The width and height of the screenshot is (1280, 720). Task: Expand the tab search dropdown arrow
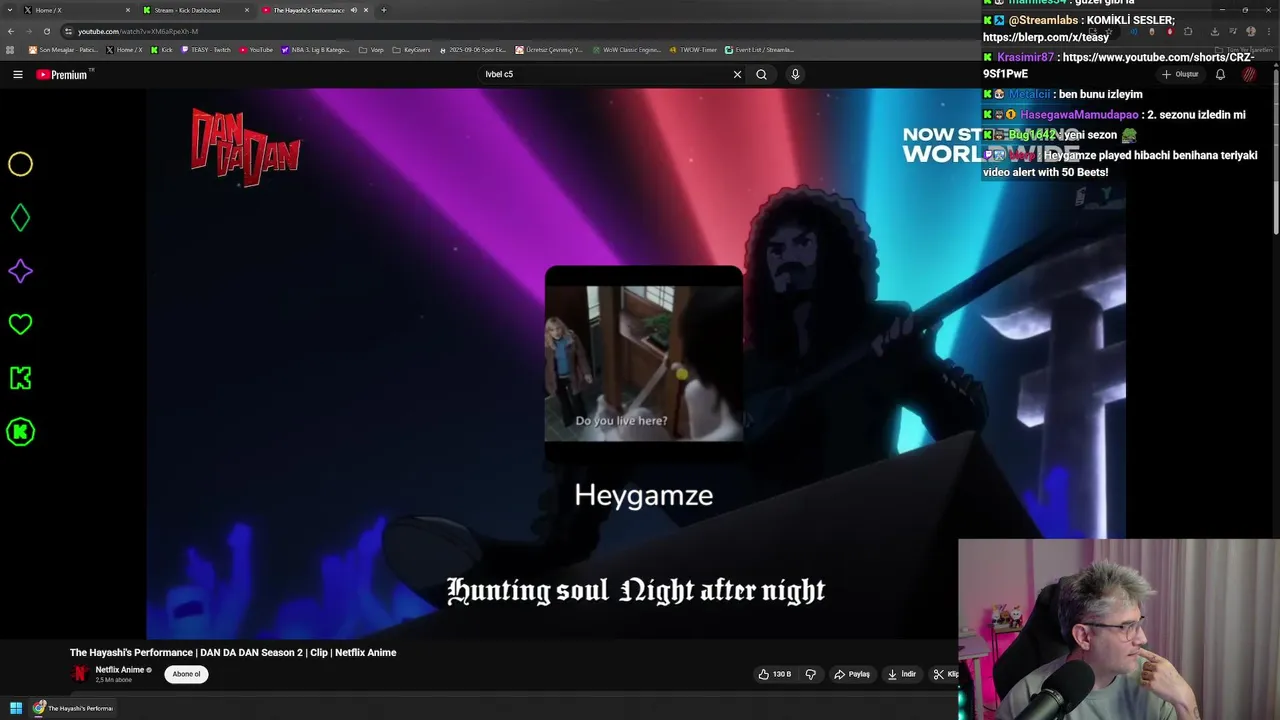(x=8, y=10)
